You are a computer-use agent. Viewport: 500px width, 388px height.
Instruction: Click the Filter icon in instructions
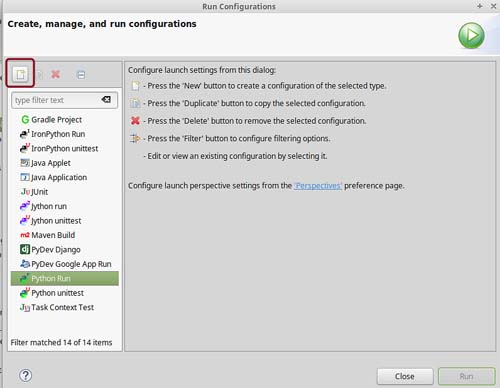(135, 138)
